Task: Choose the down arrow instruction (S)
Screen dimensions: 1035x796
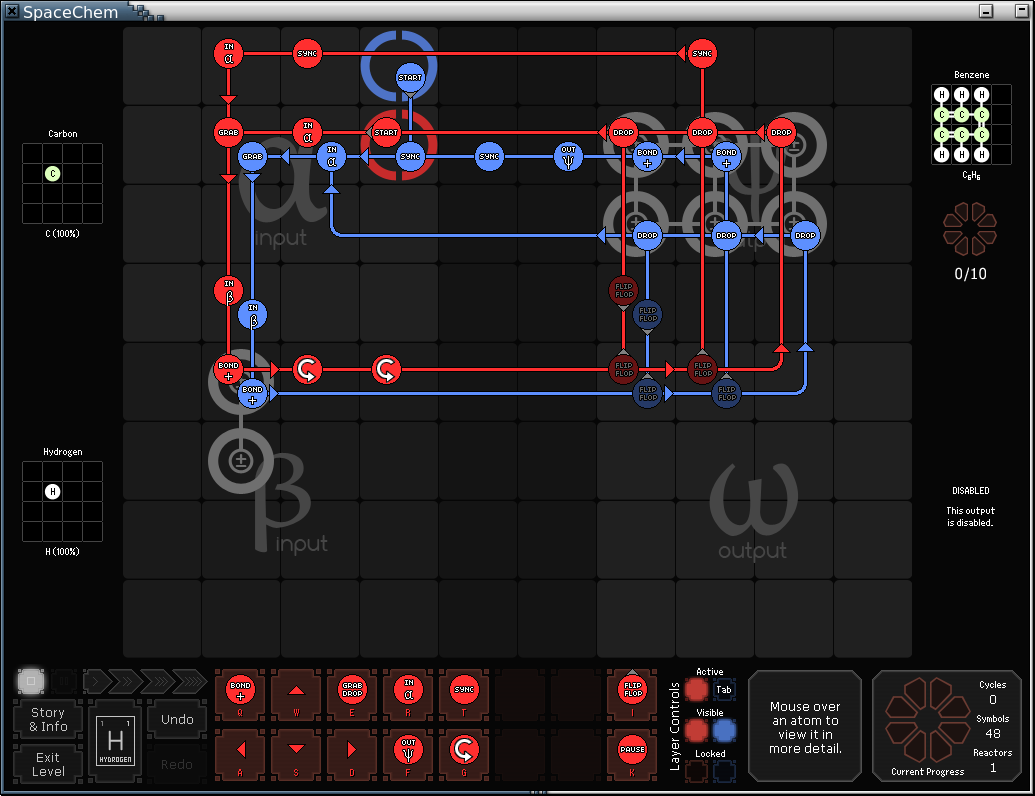Action: click(296, 754)
